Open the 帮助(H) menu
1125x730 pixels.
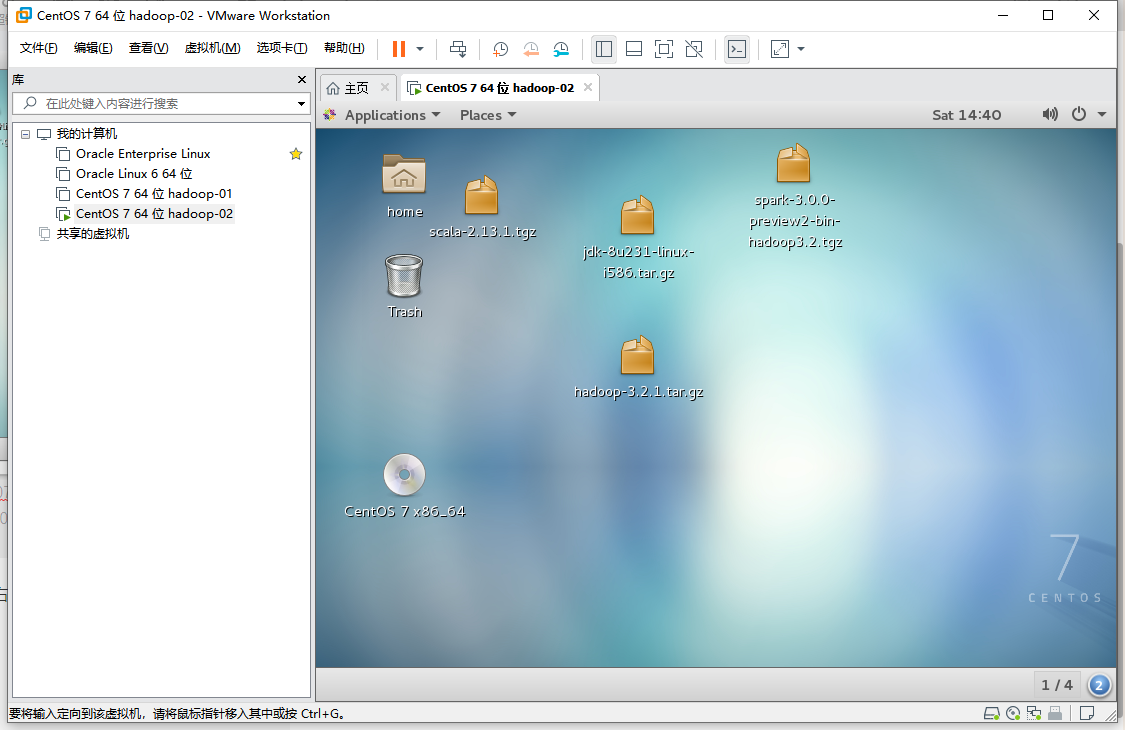tap(344, 48)
